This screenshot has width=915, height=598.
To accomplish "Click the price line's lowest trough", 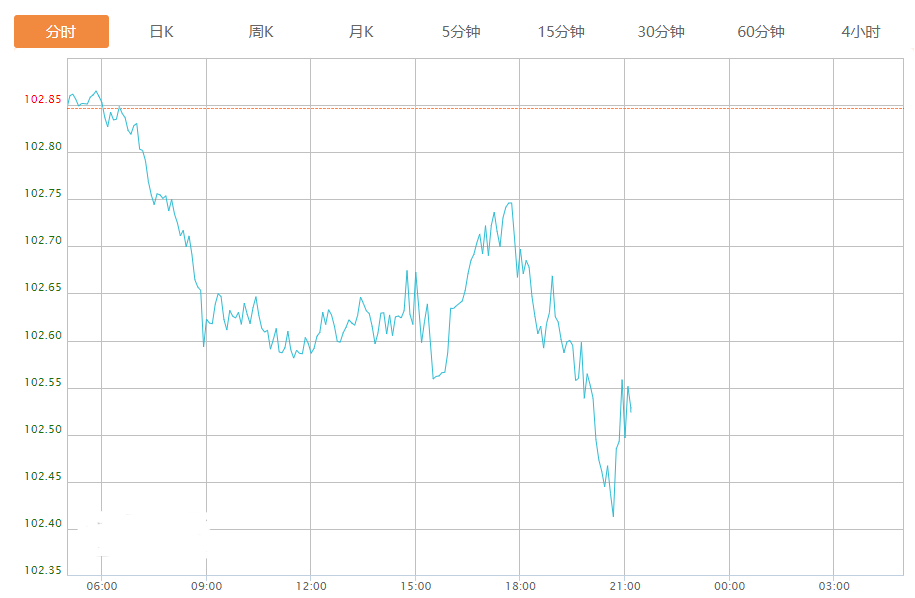I will (x=613, y=516).
